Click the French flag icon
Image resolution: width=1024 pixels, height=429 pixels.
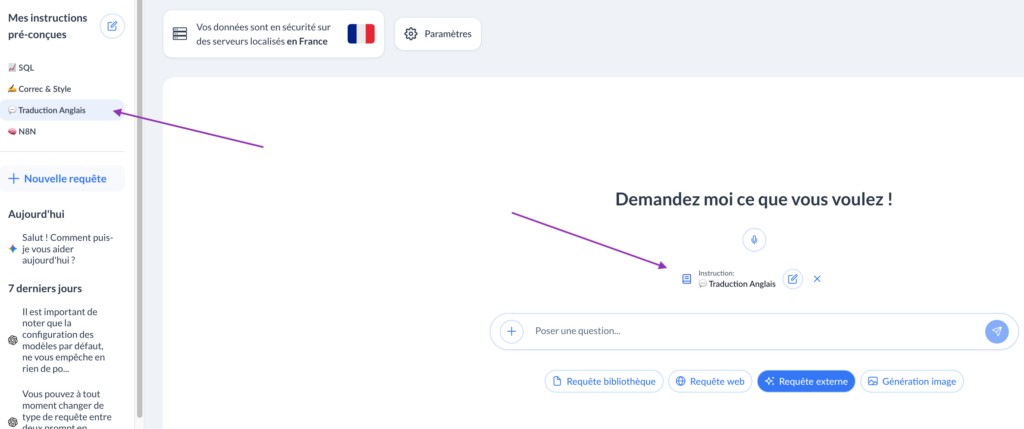(360, 34)
